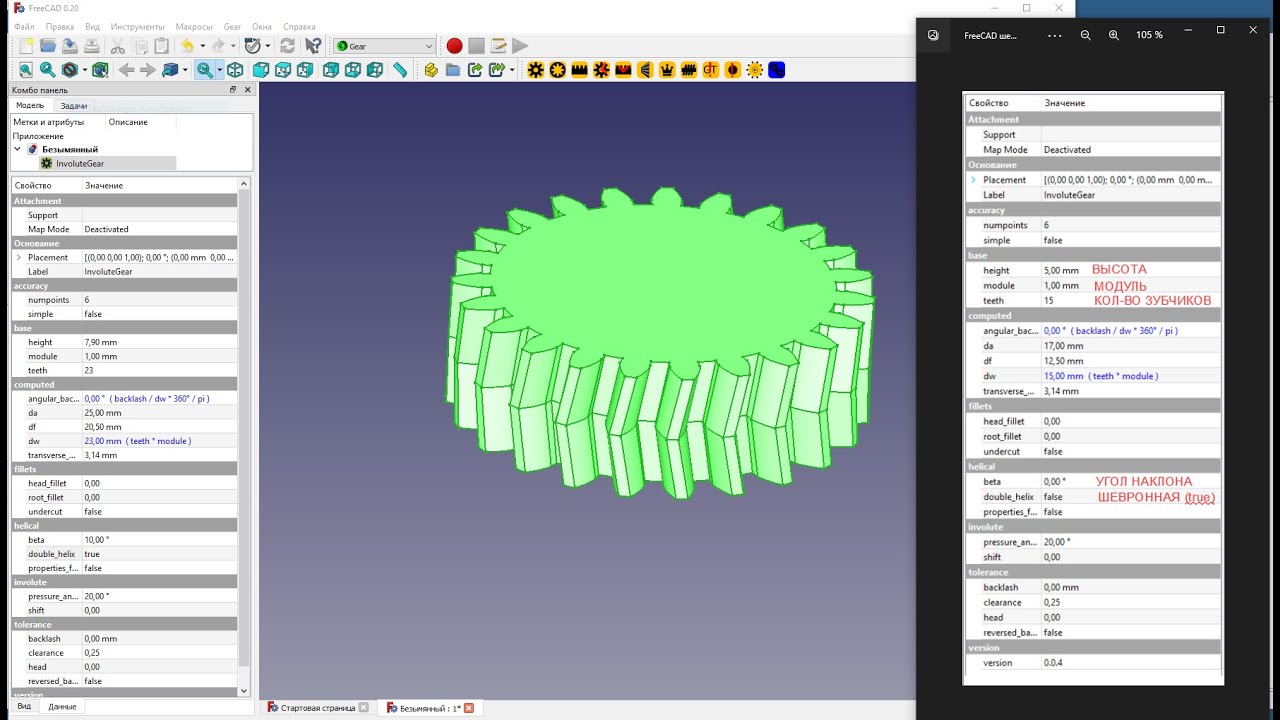Click the Open file folder icon

(x=48, y=46)
